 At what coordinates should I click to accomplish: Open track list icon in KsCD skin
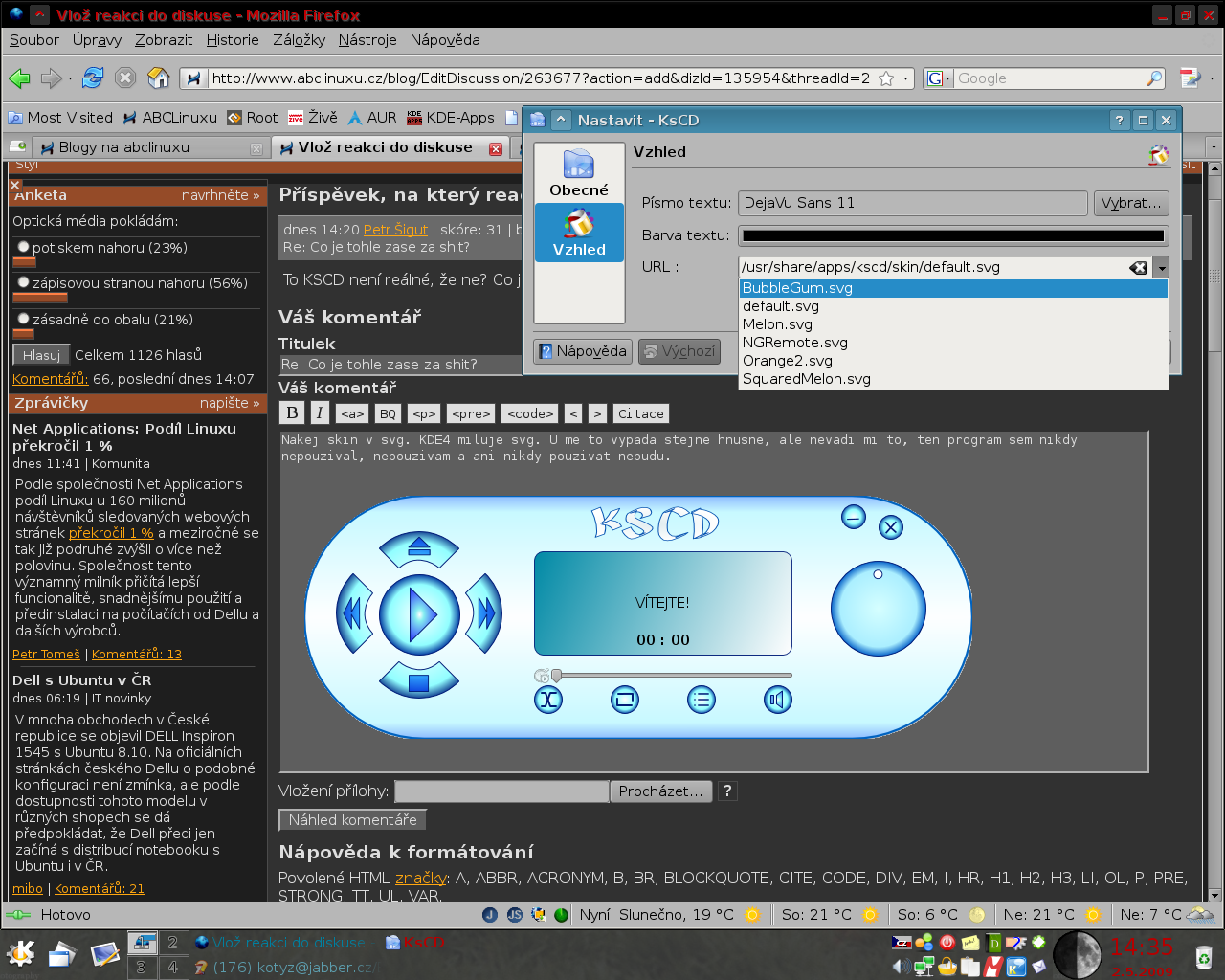702,701
